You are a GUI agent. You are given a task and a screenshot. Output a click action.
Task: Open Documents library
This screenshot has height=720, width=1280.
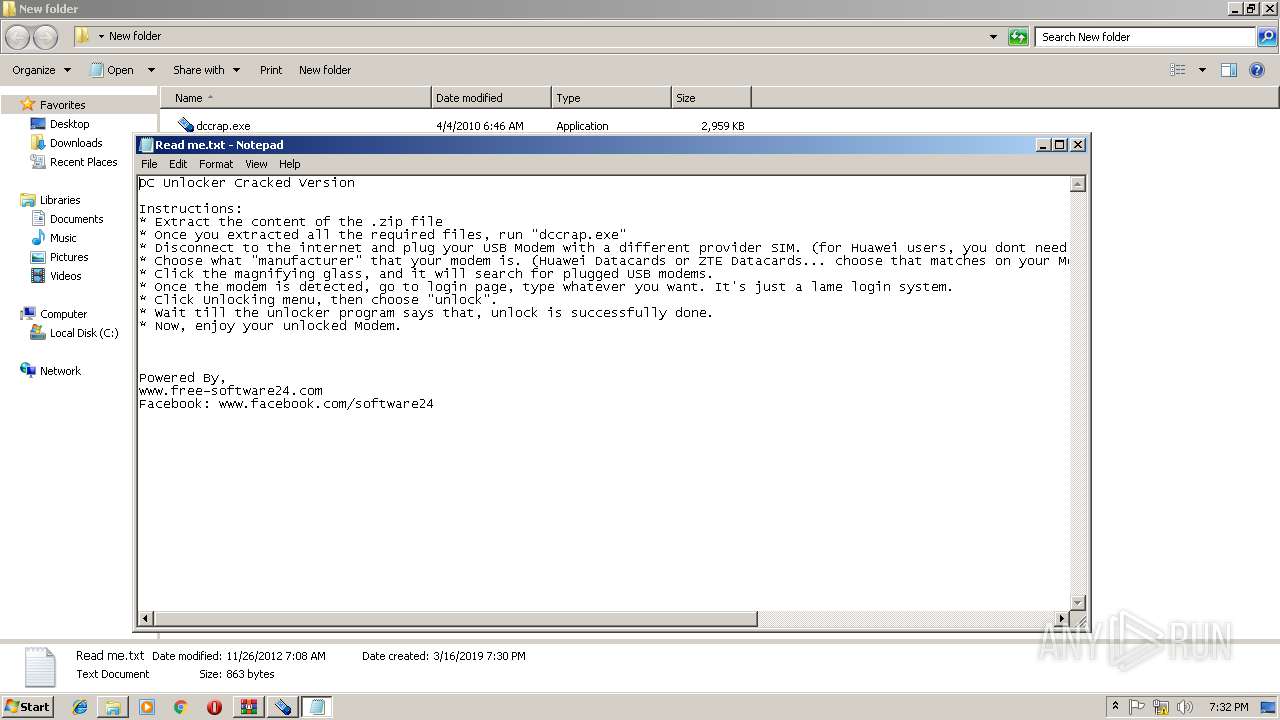click(x=76, y=219)
